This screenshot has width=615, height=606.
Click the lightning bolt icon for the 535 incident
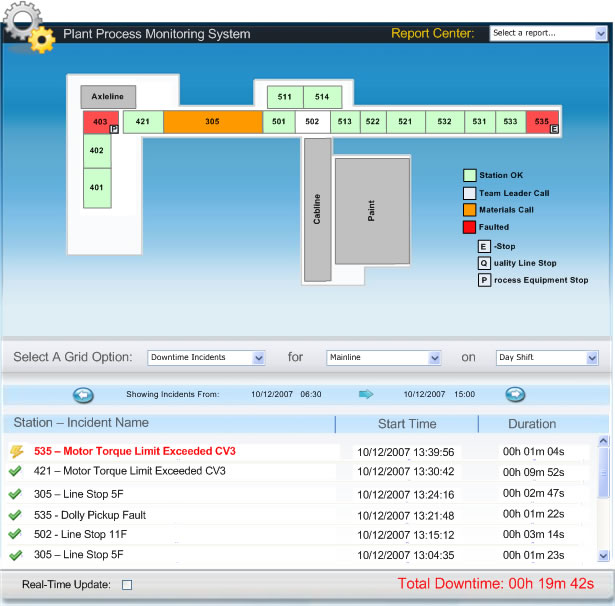click(x=15, y=452)
